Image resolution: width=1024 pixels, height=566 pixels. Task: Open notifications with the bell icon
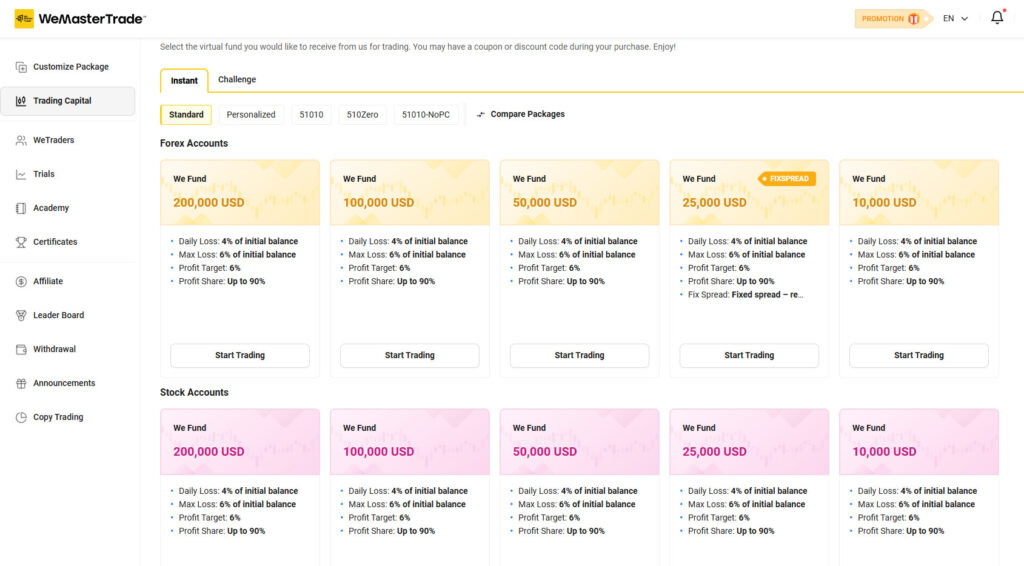point(997,18)
